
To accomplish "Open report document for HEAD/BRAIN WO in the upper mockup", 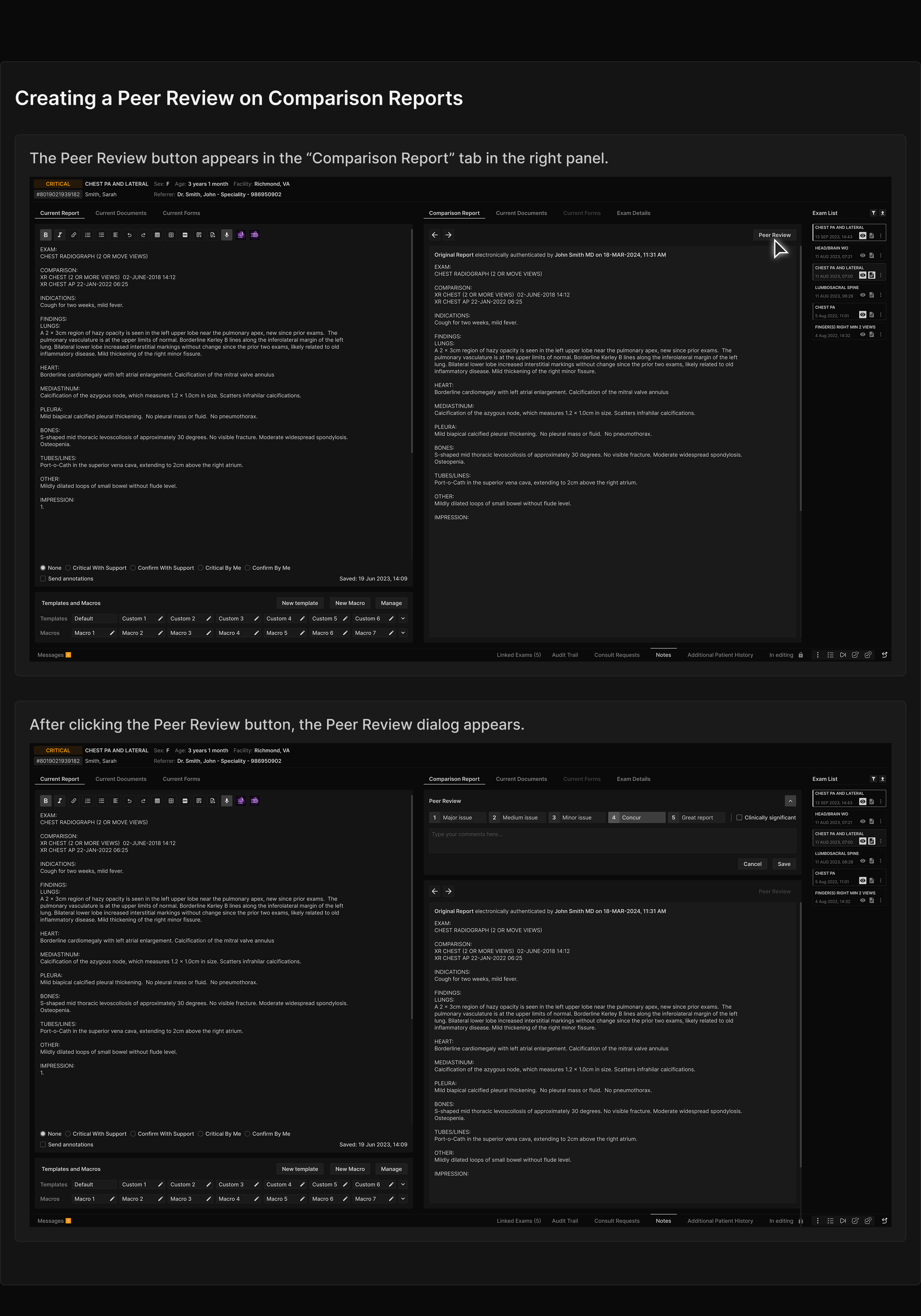I will point(872,256).
